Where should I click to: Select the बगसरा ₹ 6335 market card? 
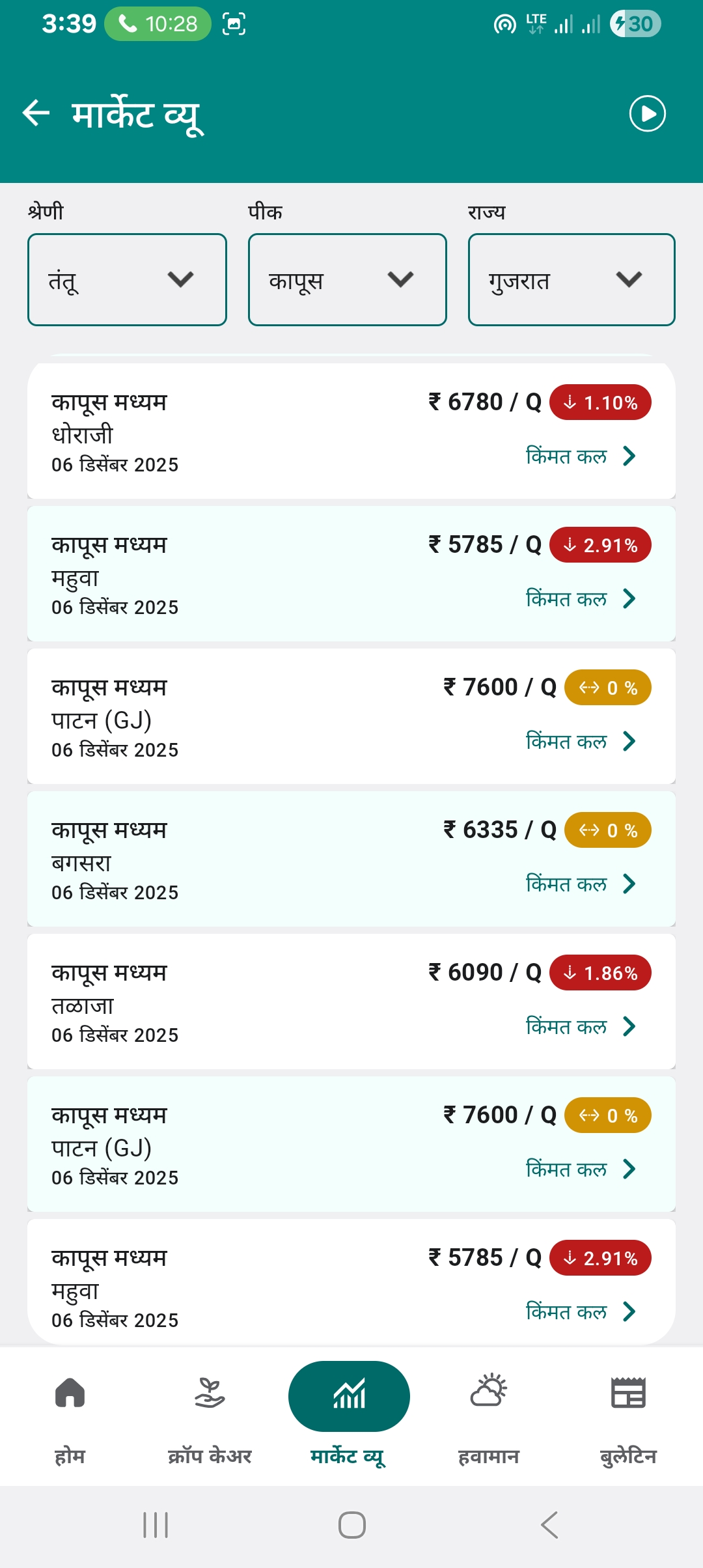point(260,859)
